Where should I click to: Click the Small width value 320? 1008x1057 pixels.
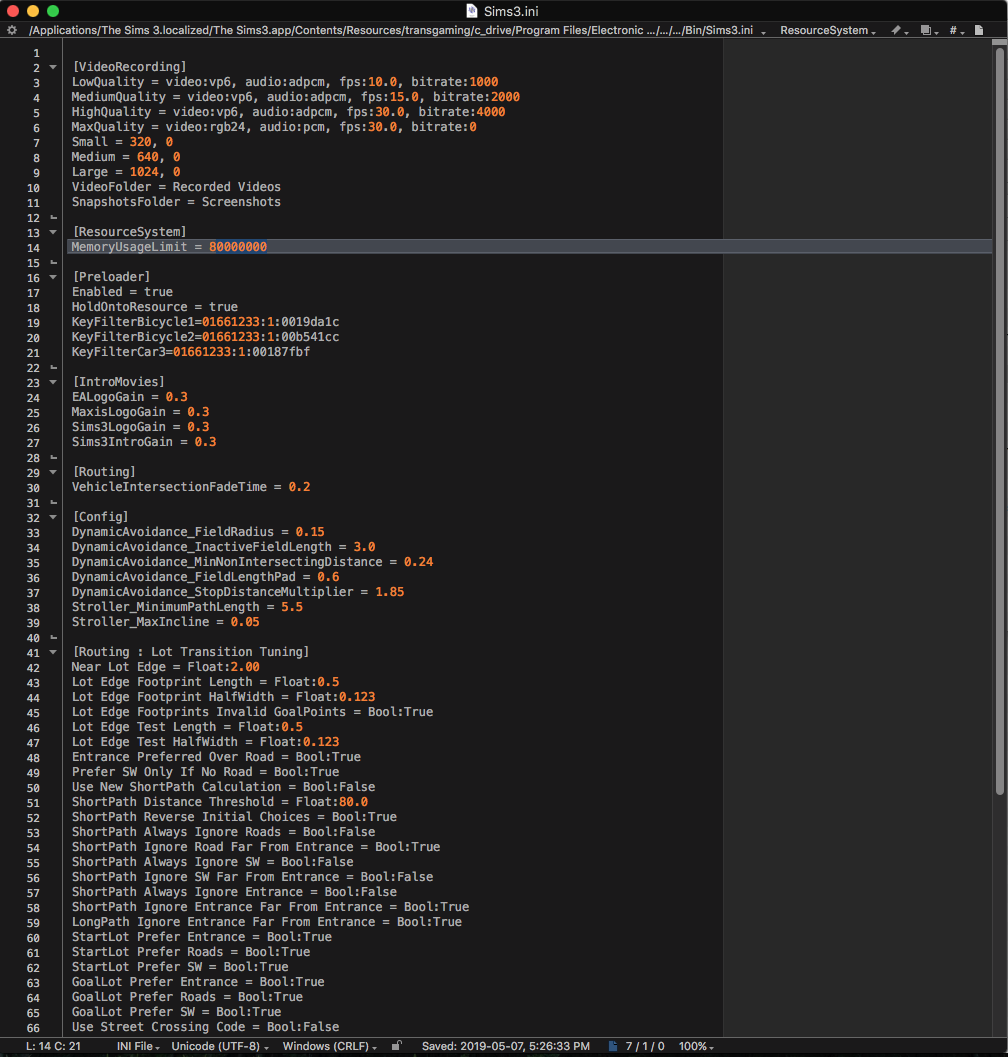[140, 142]
